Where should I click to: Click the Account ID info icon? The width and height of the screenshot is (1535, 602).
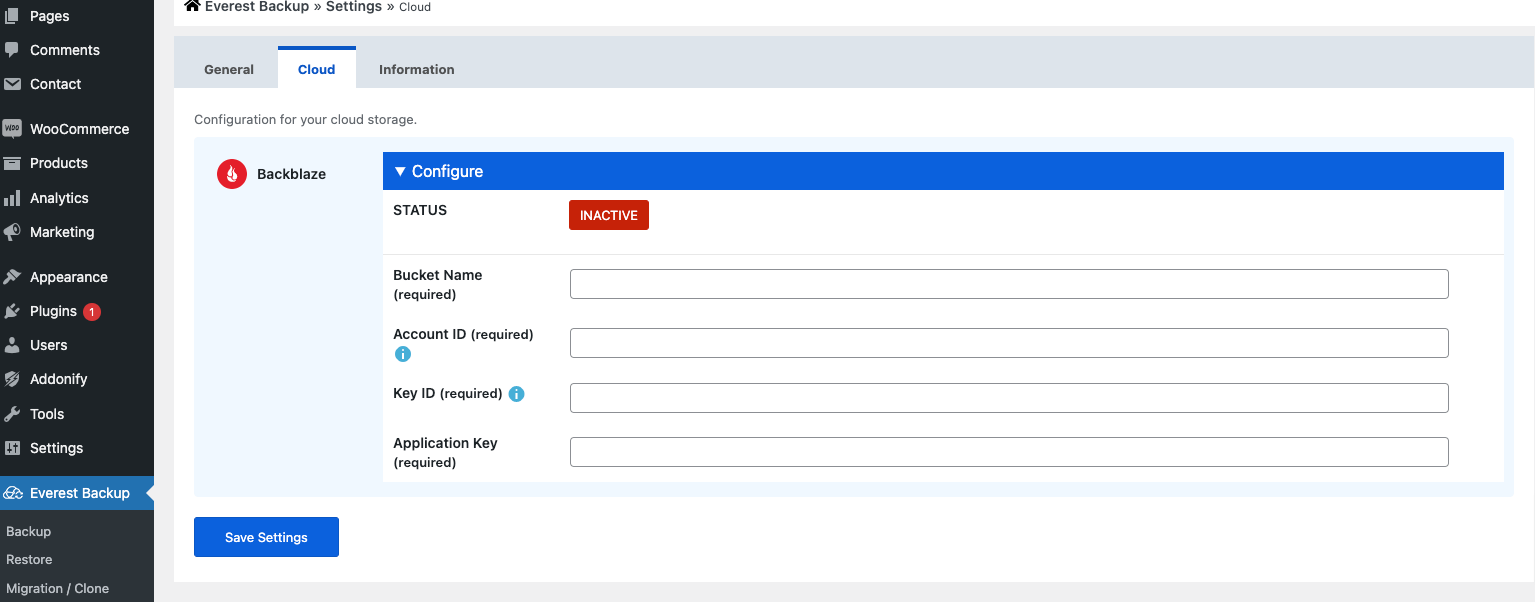coord(403,354)
